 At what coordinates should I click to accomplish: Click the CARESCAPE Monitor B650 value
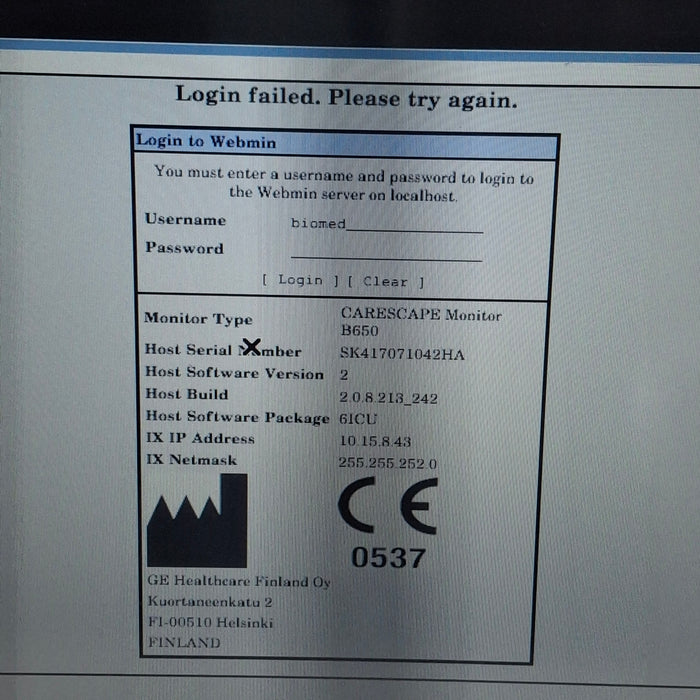pos(420,322)
